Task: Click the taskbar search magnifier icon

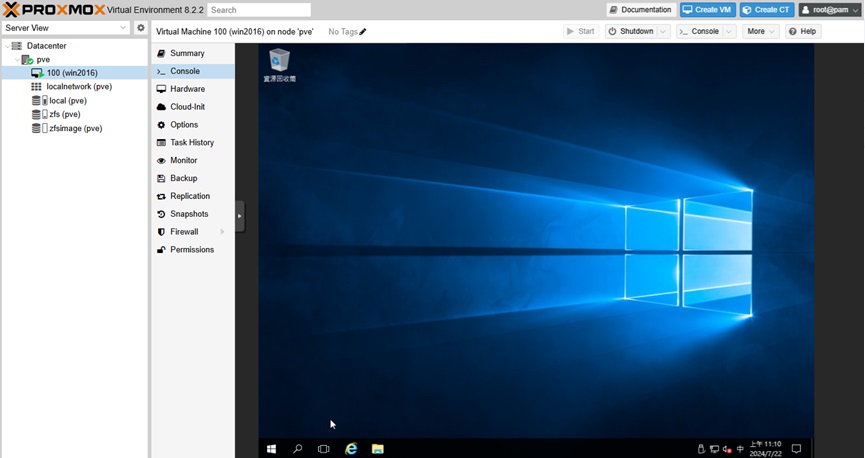Action: click(297, 449)
